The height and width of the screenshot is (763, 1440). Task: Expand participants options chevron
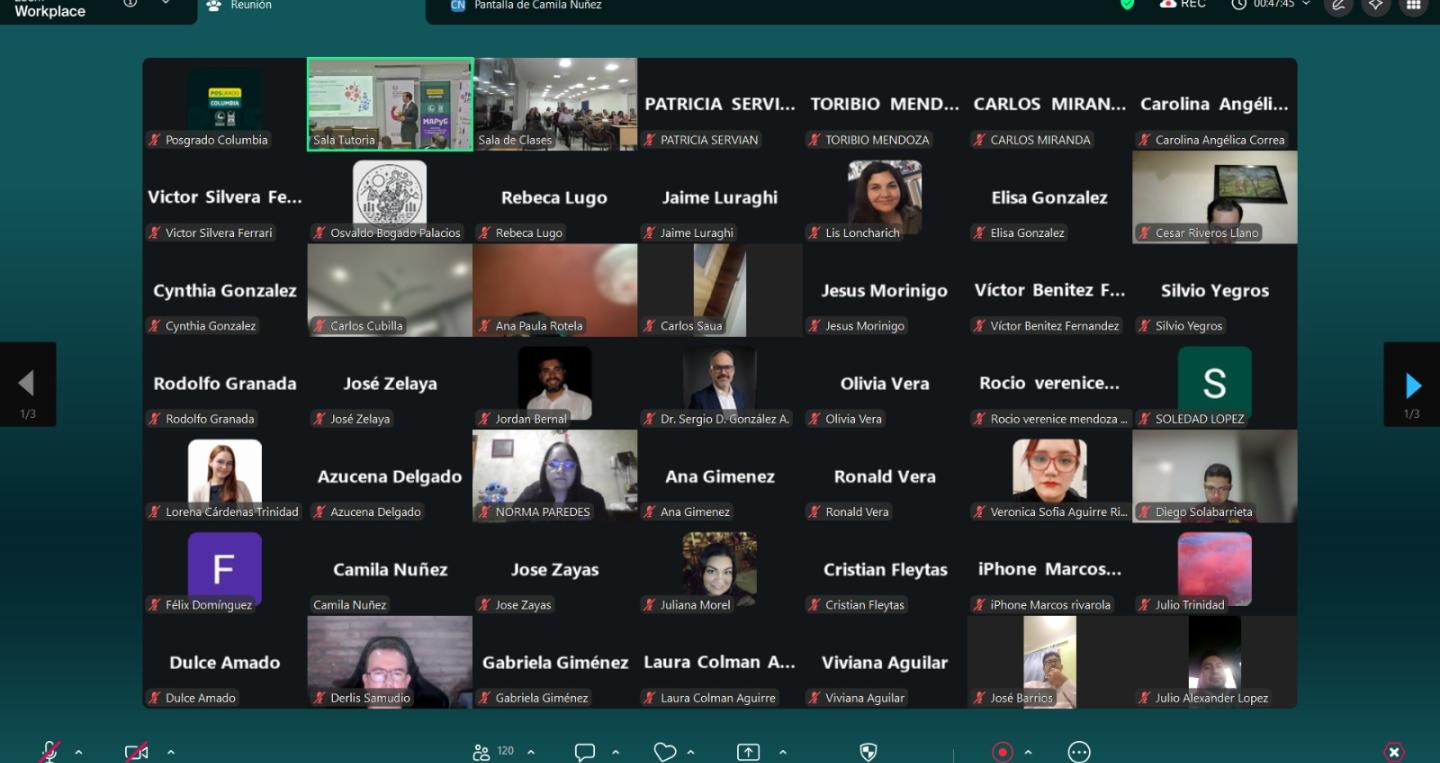click(x=531, y=753)
